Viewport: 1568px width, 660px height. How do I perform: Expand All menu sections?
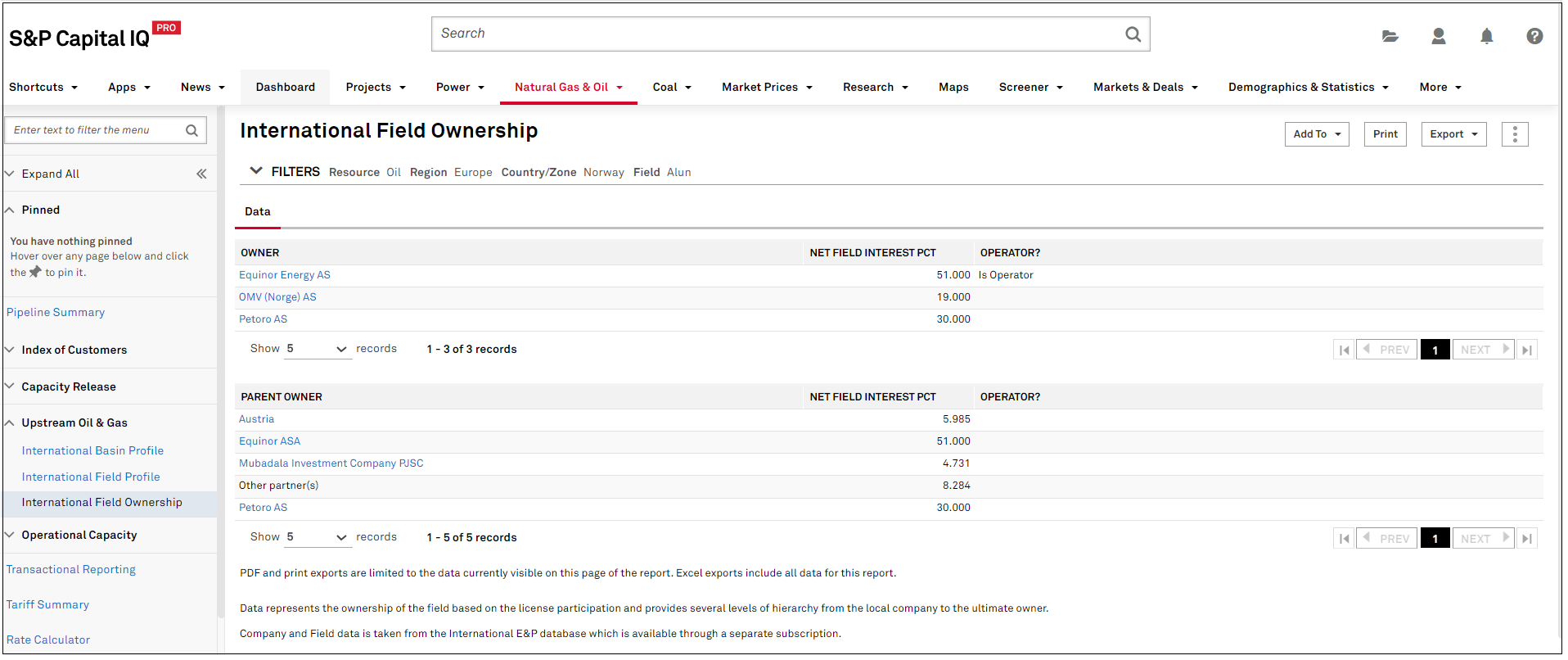51,174
